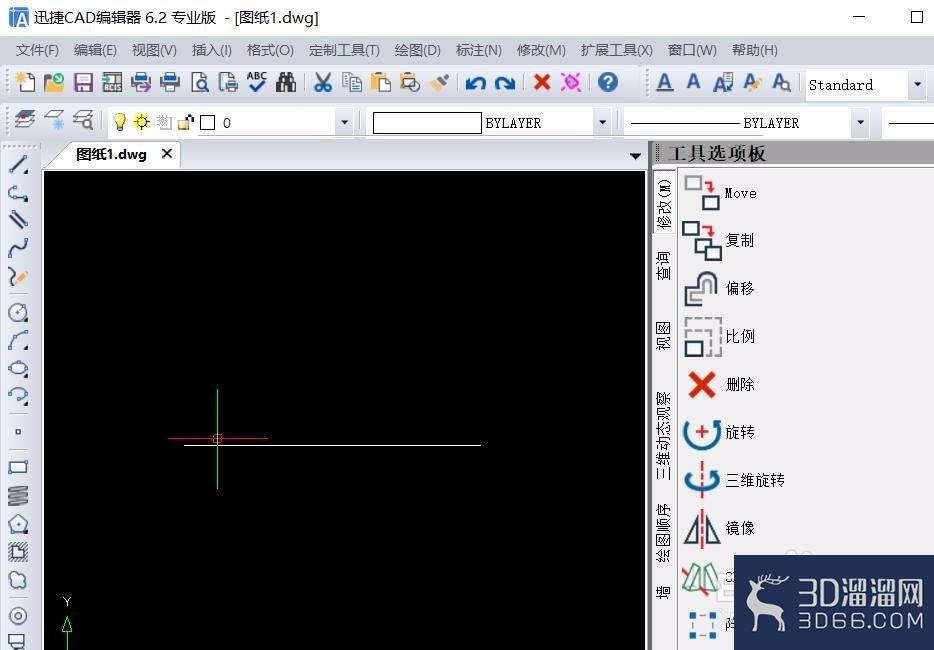The image size is (934, 650).
Task: Open the 标注(N) menu
Action: pos(478,50)
